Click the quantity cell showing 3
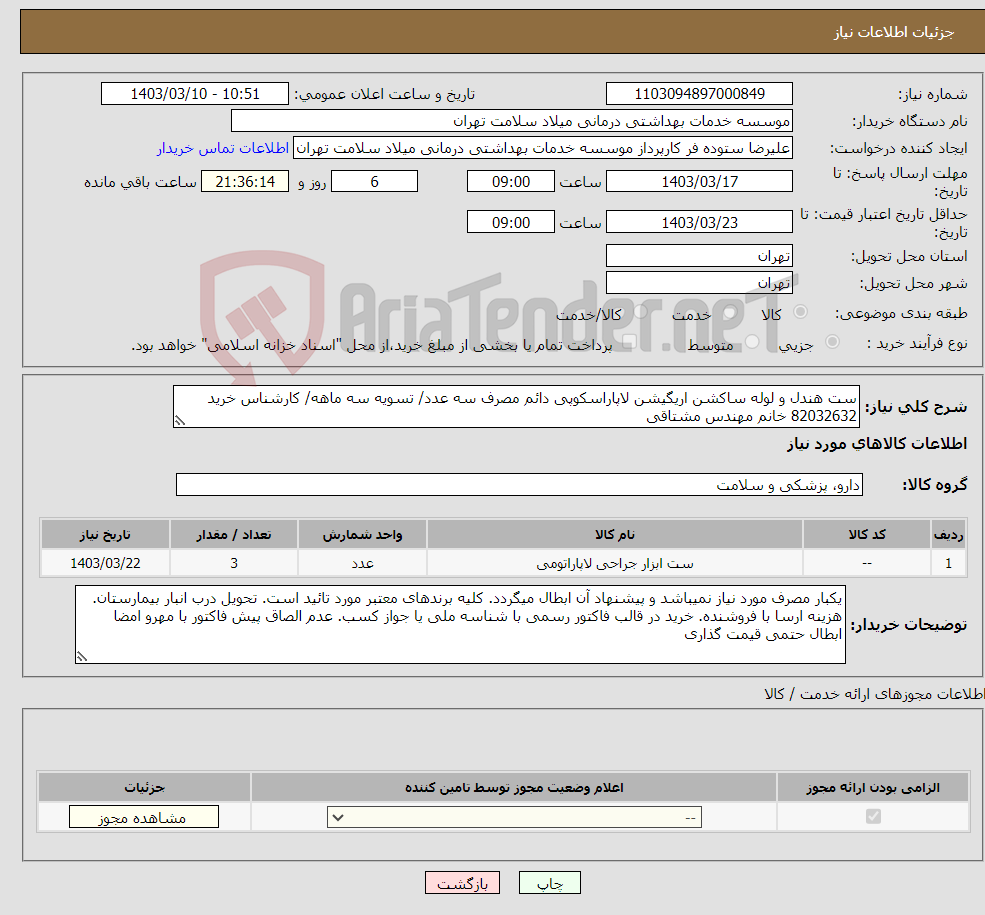 click(x=234, y=563)
